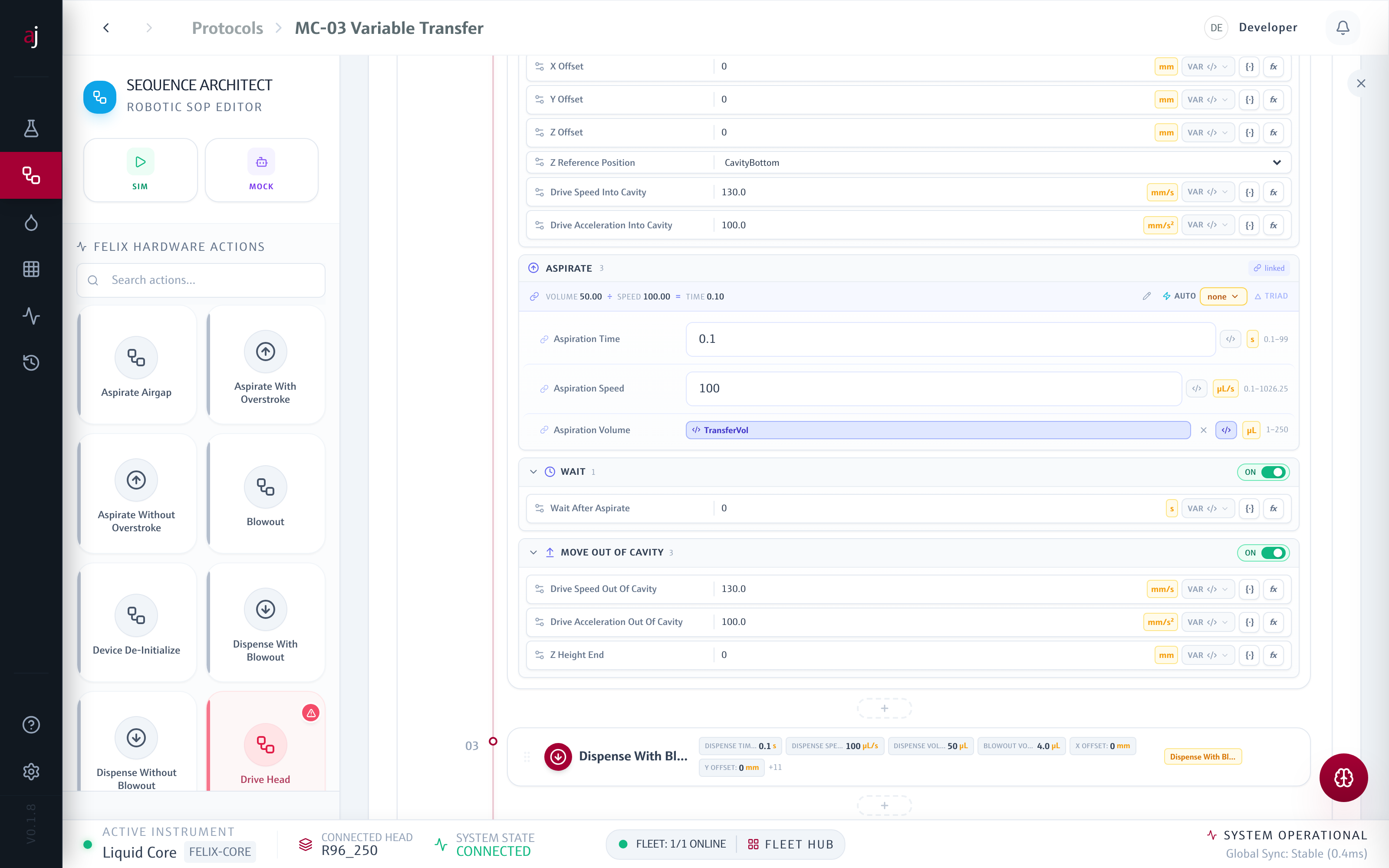The width and height of the screenshot is (1389, 868).
Task: Open the activity pulse sidebar icon
Action: 31,316
